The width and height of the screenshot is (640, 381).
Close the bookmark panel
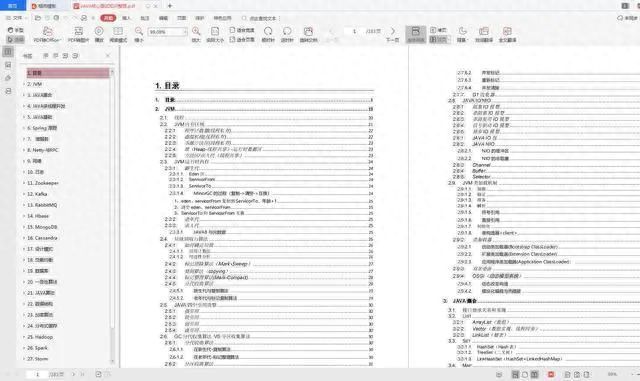coord(108,56)
